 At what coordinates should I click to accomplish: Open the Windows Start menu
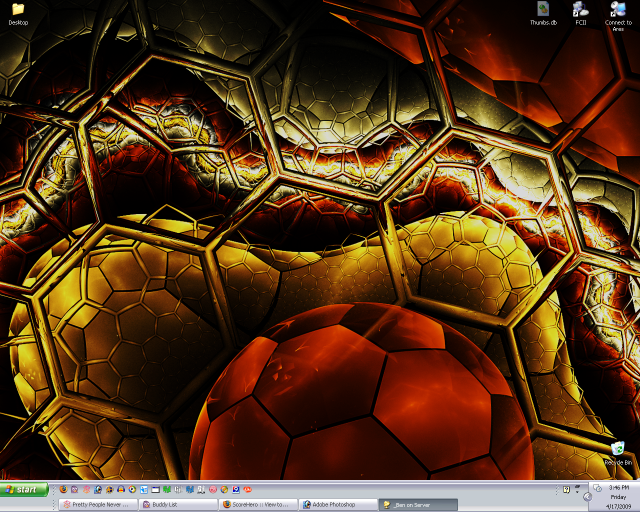pyautogui.click(x=24, y=489)
